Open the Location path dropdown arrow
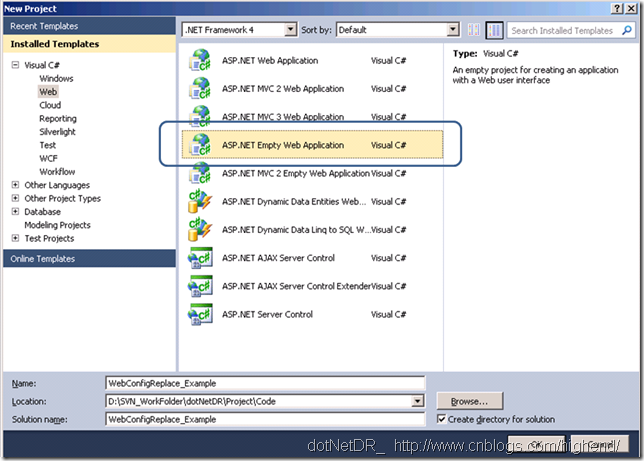Viewport: 644px width, 461px height. 418,401
